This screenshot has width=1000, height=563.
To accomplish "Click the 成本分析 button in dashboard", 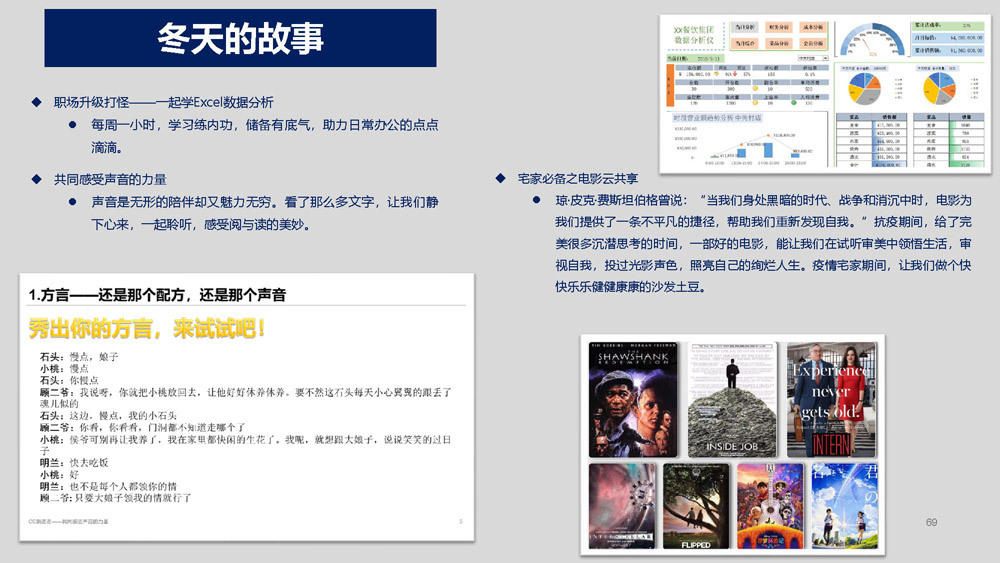I will click(x=813, y=27).
